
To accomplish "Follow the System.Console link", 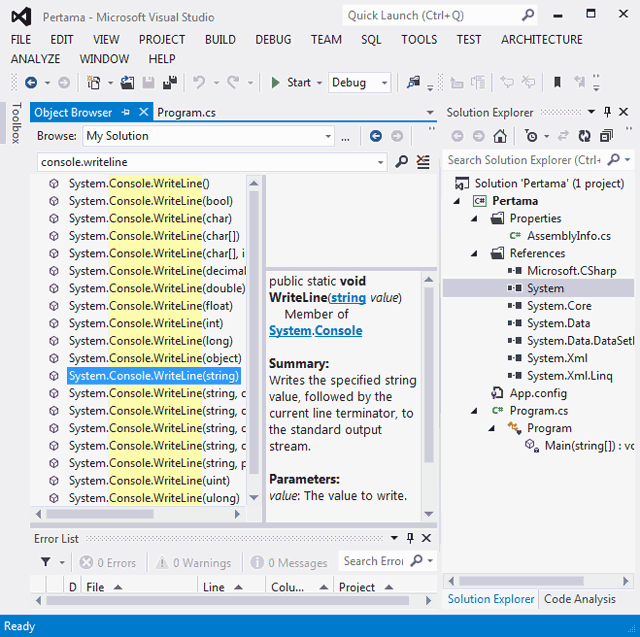I will coord(316,331).
